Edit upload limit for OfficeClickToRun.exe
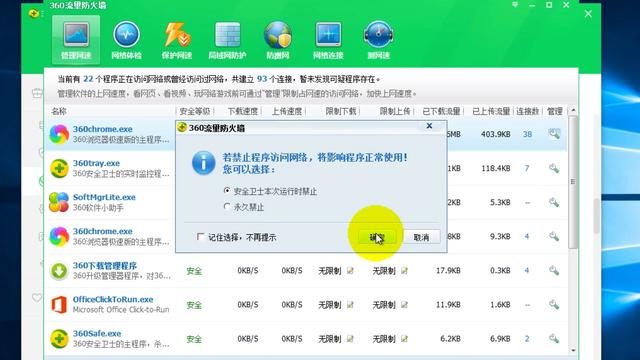Screen dimensions: 640x360 pos(404,305)
